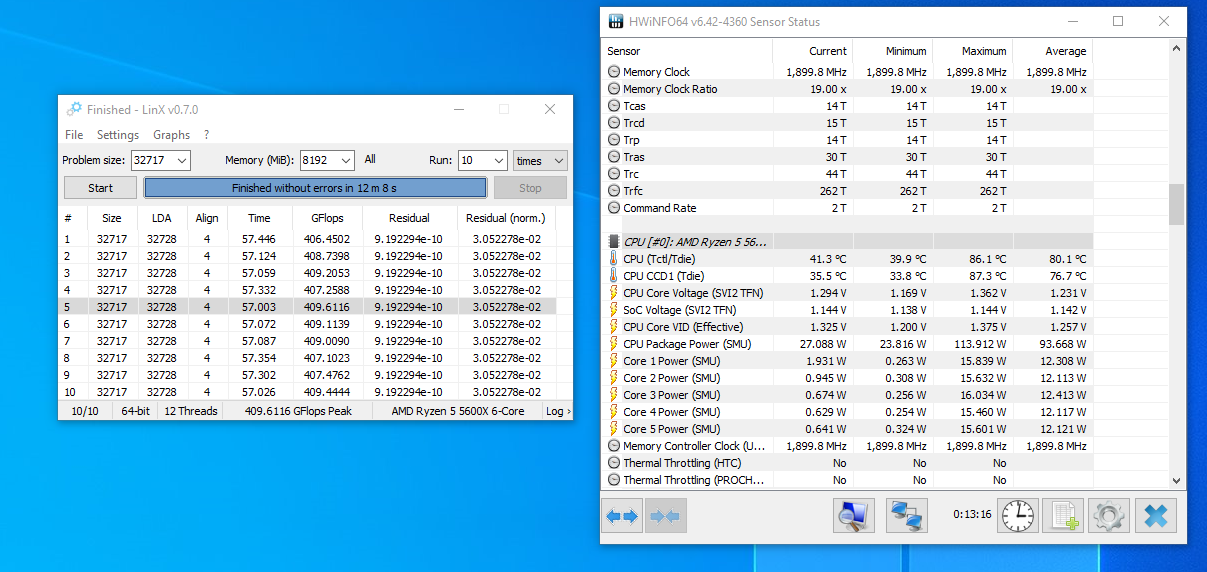
Task: Click the Start button in LinX
Action: pyautogui.click(x=101, y=188)
